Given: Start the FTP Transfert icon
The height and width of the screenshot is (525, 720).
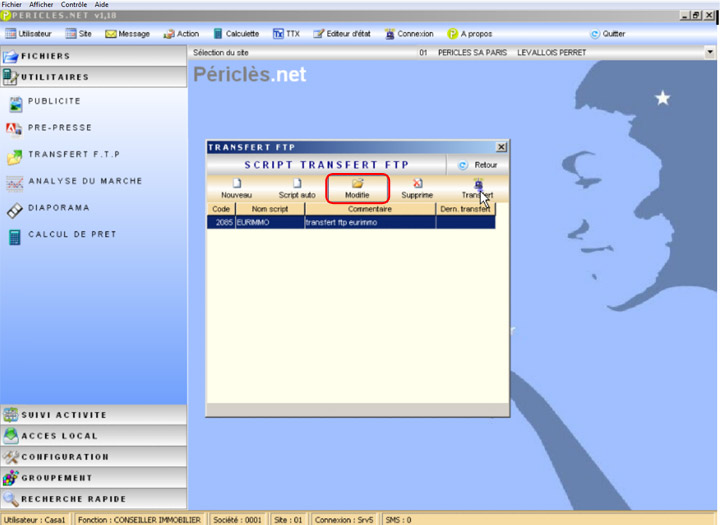Looking at the screenshot, I should [477, 188].
